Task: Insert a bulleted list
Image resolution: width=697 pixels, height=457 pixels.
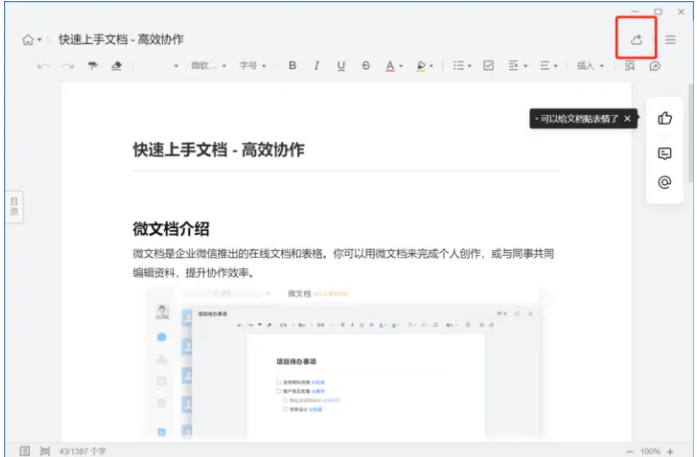Action: 458,66
